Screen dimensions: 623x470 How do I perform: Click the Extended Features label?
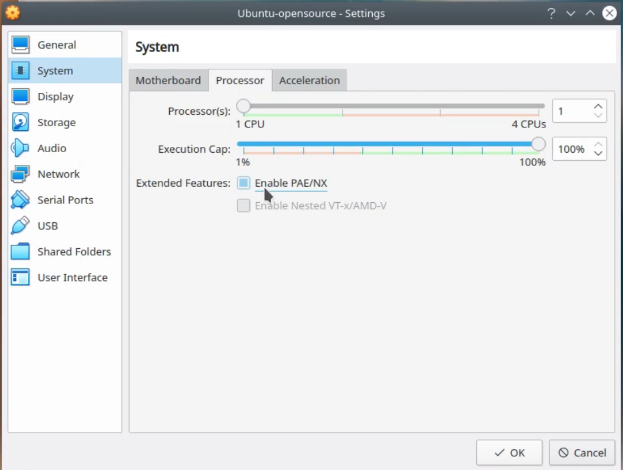pos(183,183)
